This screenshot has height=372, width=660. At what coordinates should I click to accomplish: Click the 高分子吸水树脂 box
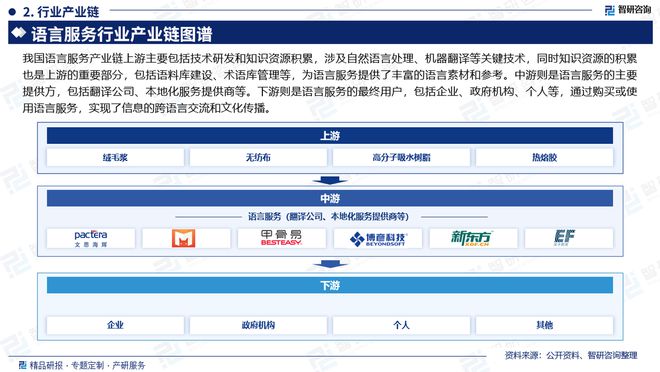(x=401, y=158)
